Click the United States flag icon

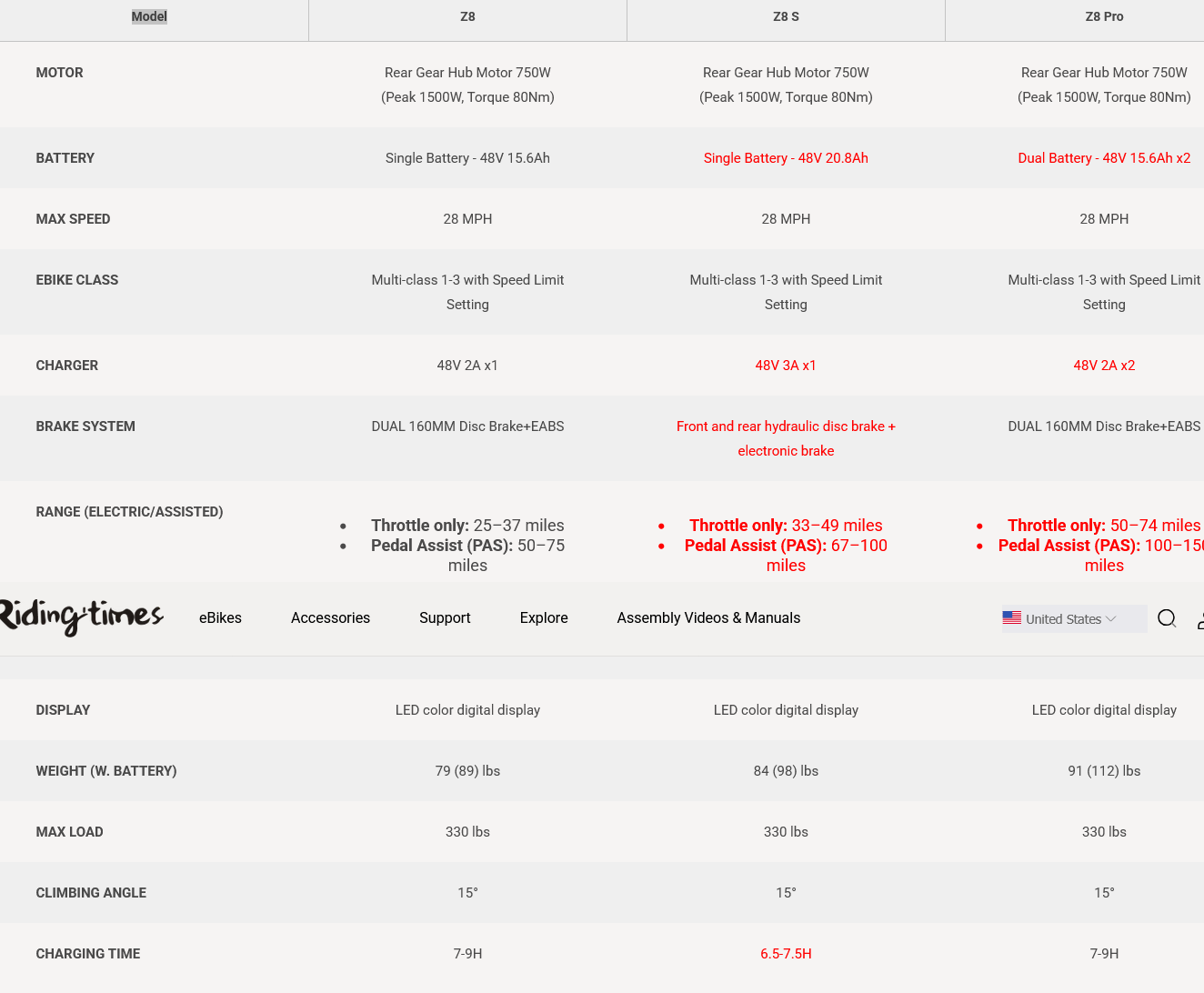[x=1012, y=617]
